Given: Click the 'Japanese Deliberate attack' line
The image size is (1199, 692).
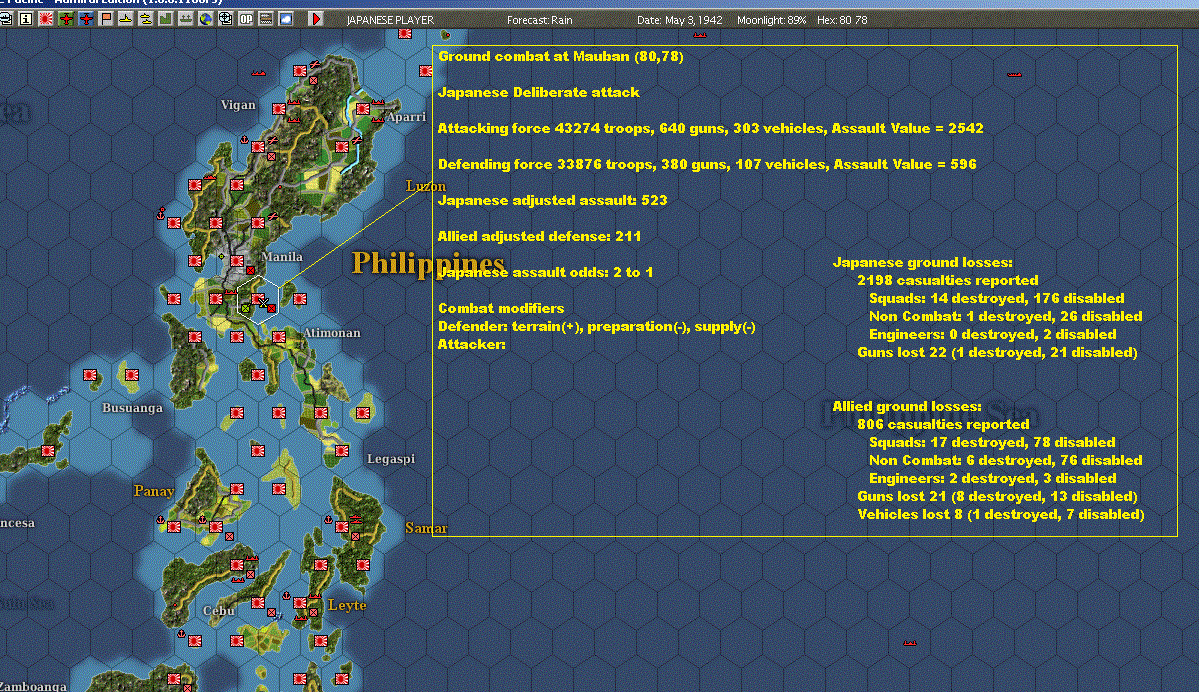Looking at the screenshot, I should pyautogui.click(x=538, y=93).
